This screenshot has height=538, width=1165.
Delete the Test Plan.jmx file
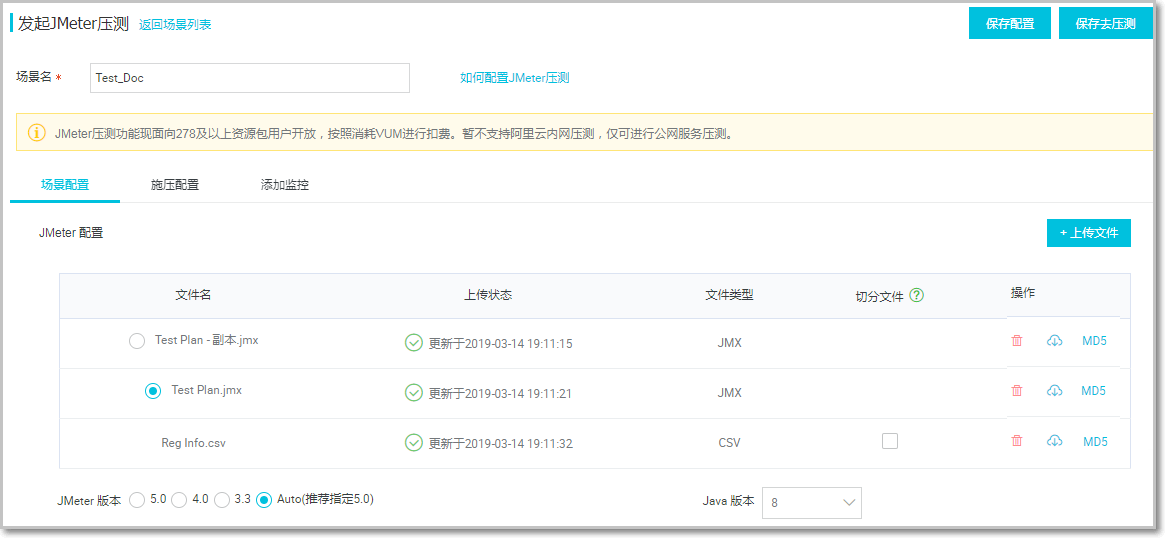tap(1017, 391)
